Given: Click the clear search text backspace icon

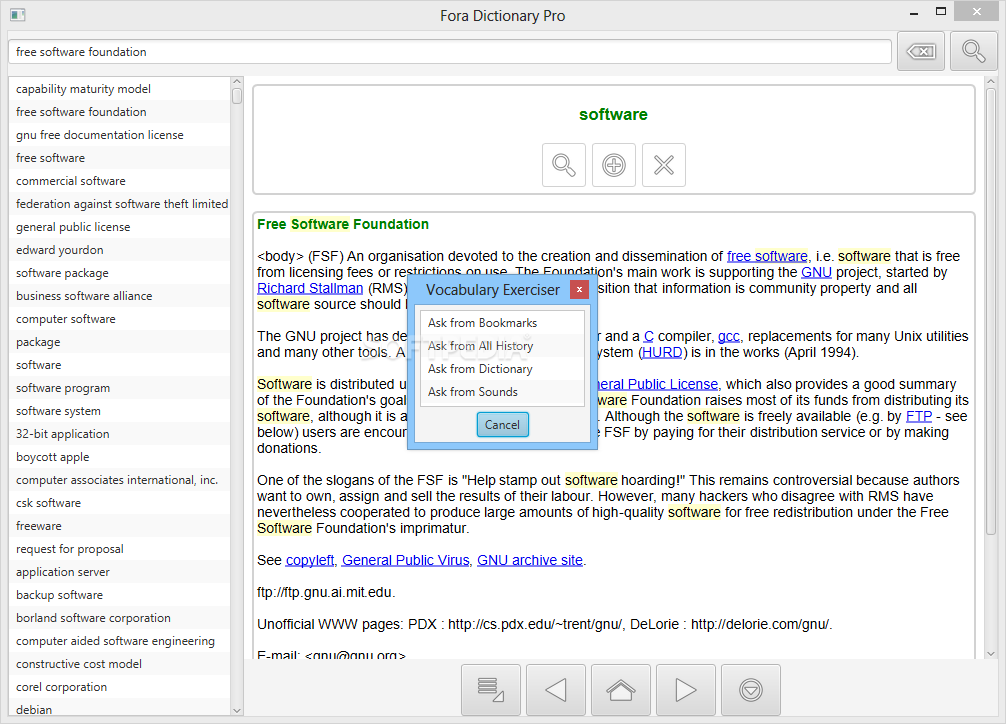Looking at the screenshot, I should 921,51.
